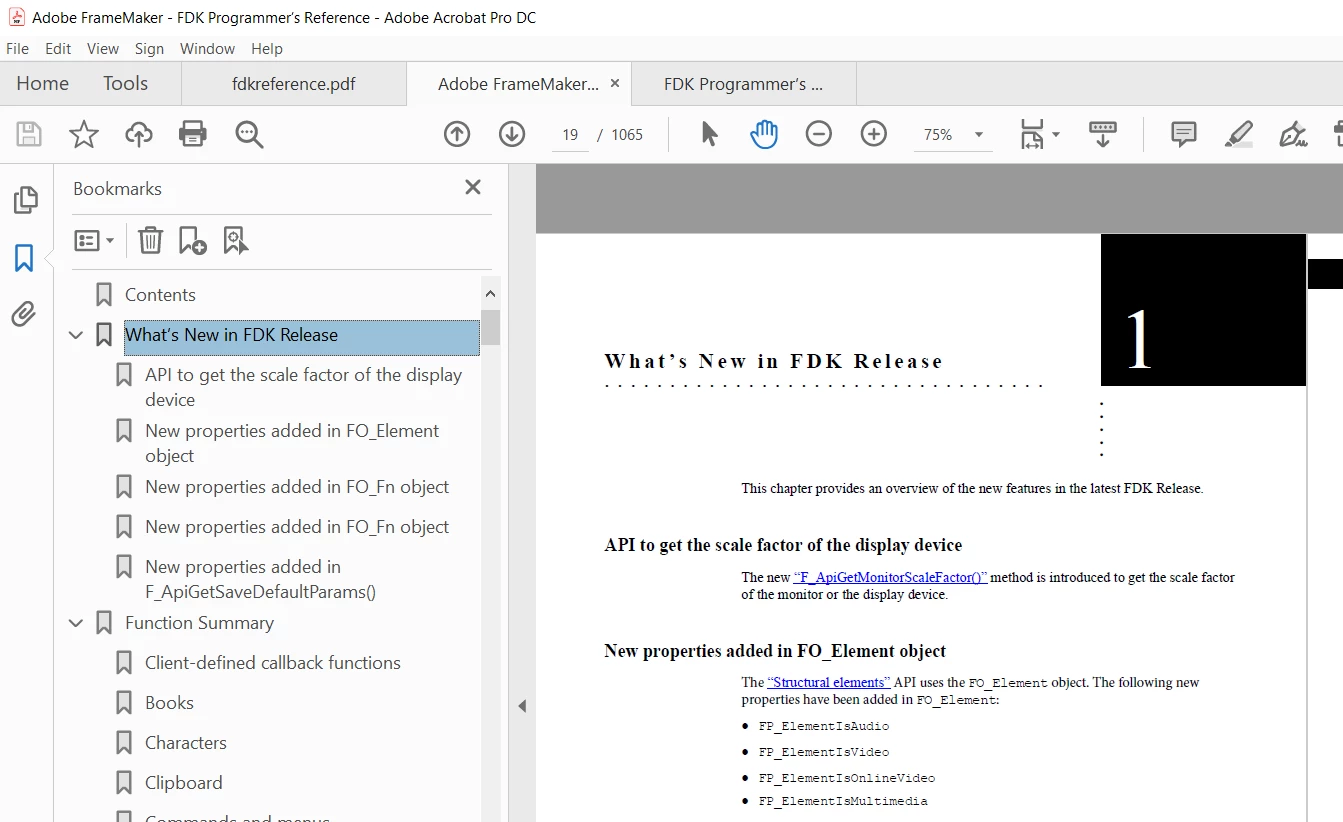Viewport: 1343px width, 822px height.
Task: Open the Sign menu
Action: (x=149, y=48)
